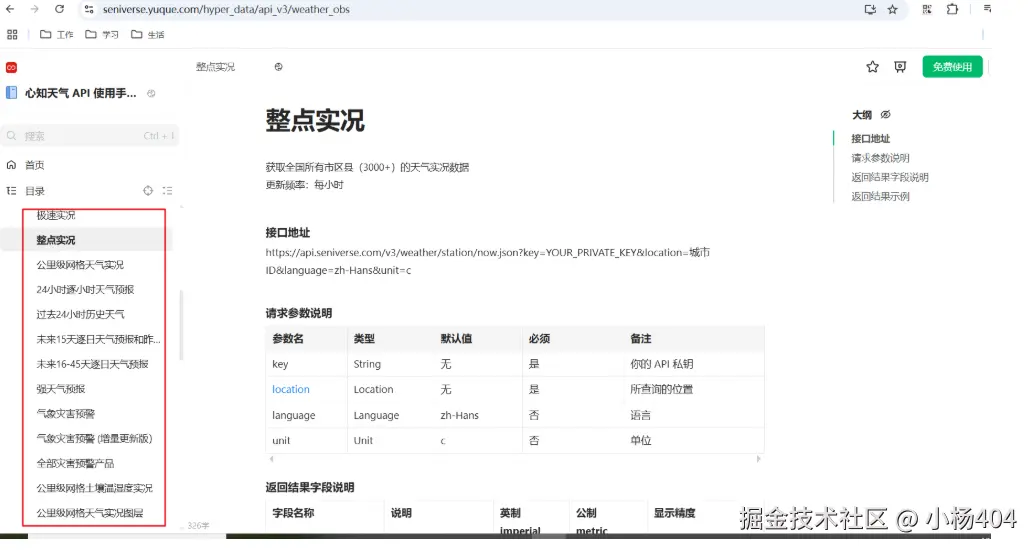The image size is (1034, 550).
Task: Star this document with header star icon
Action: (x=872, y=67)
